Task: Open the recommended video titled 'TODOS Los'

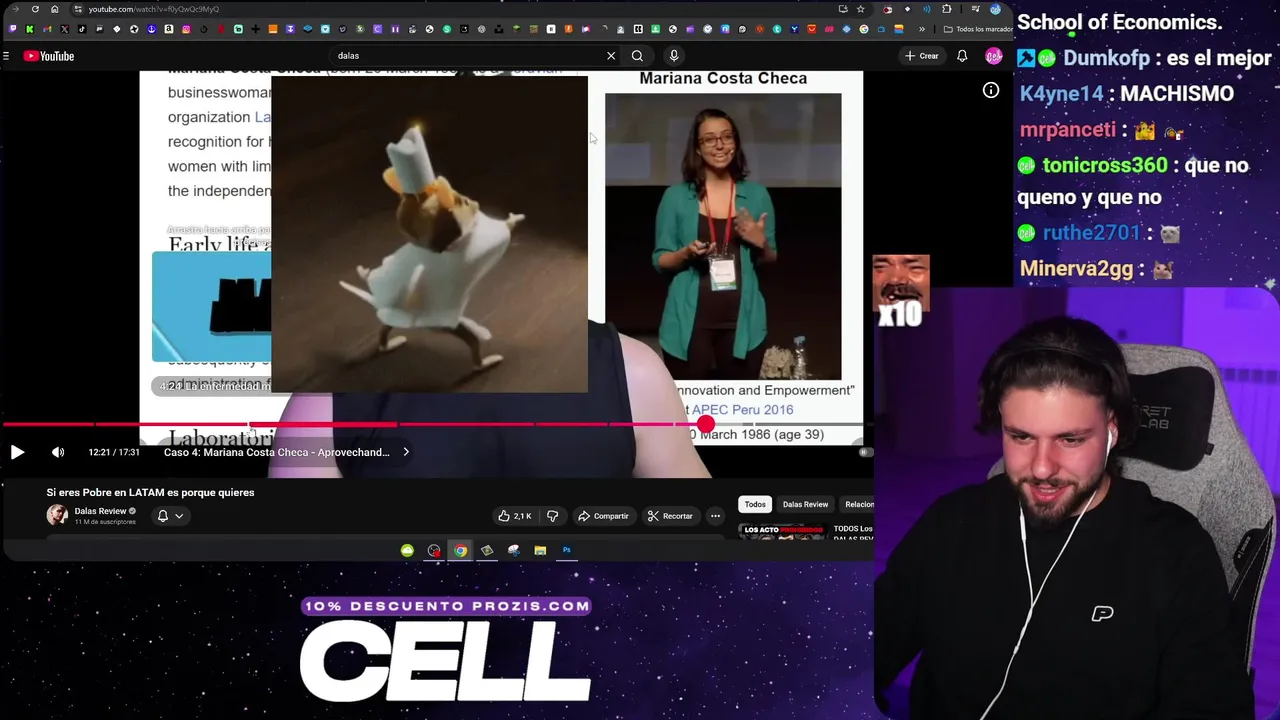Action: pyautogui.click(x=853, y=529)
